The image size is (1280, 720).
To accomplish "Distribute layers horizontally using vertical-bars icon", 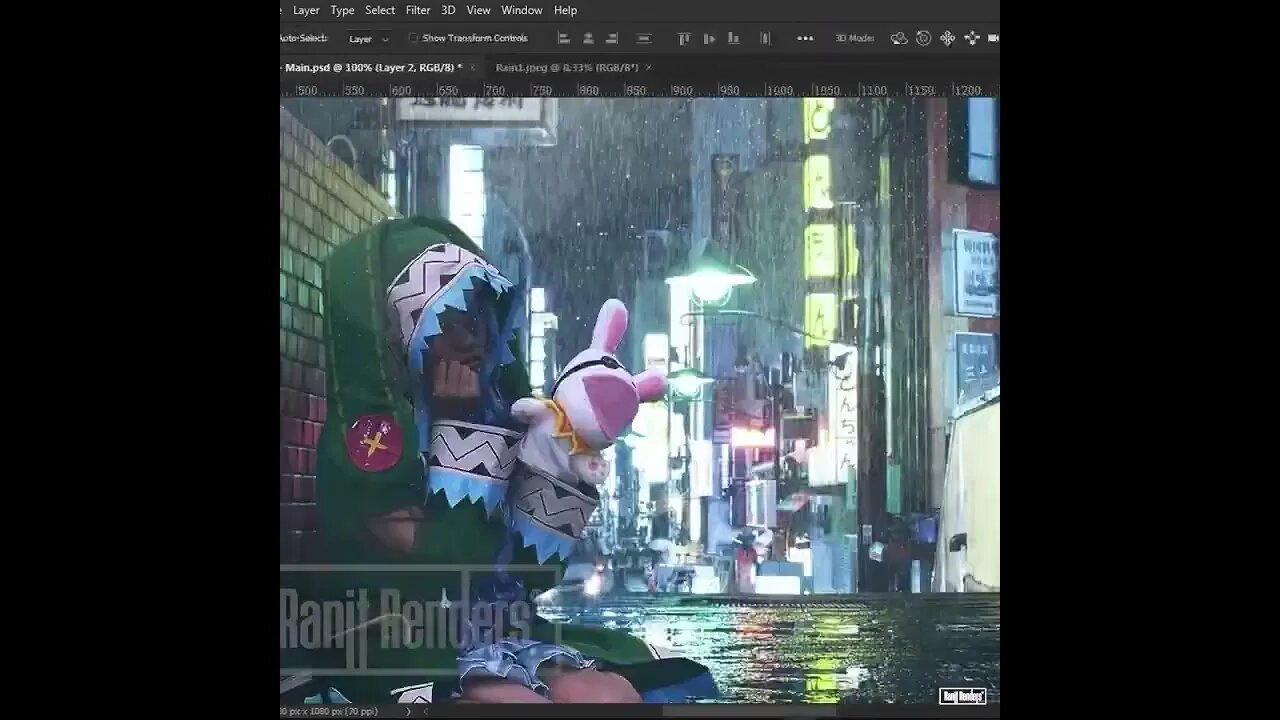I will click(765, 38).
